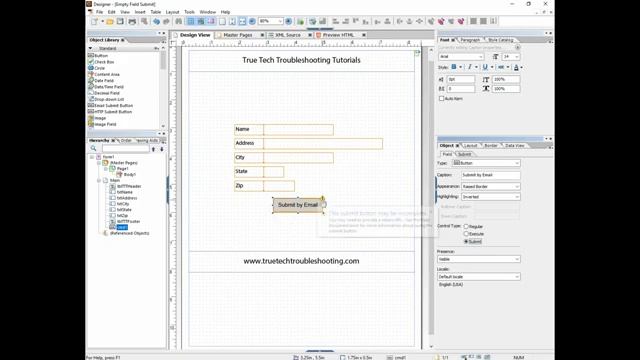Click the Open folder toolbar icon
This screenshot has height=360, width=640.
pos(110,21)
